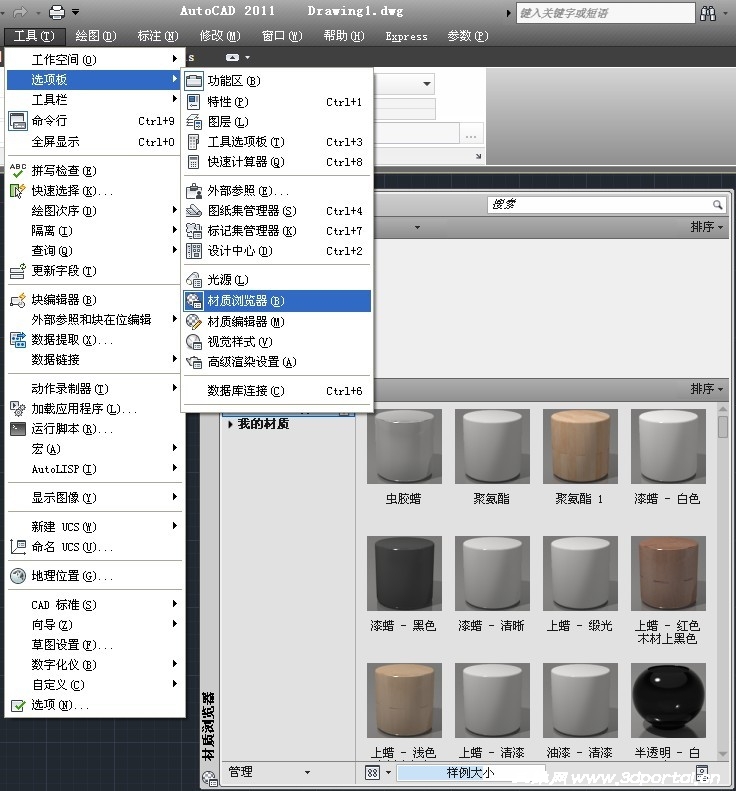736x791 pixels.
Task: Click the Command Line (命令行) icon
Action: (x=18, y=121)
